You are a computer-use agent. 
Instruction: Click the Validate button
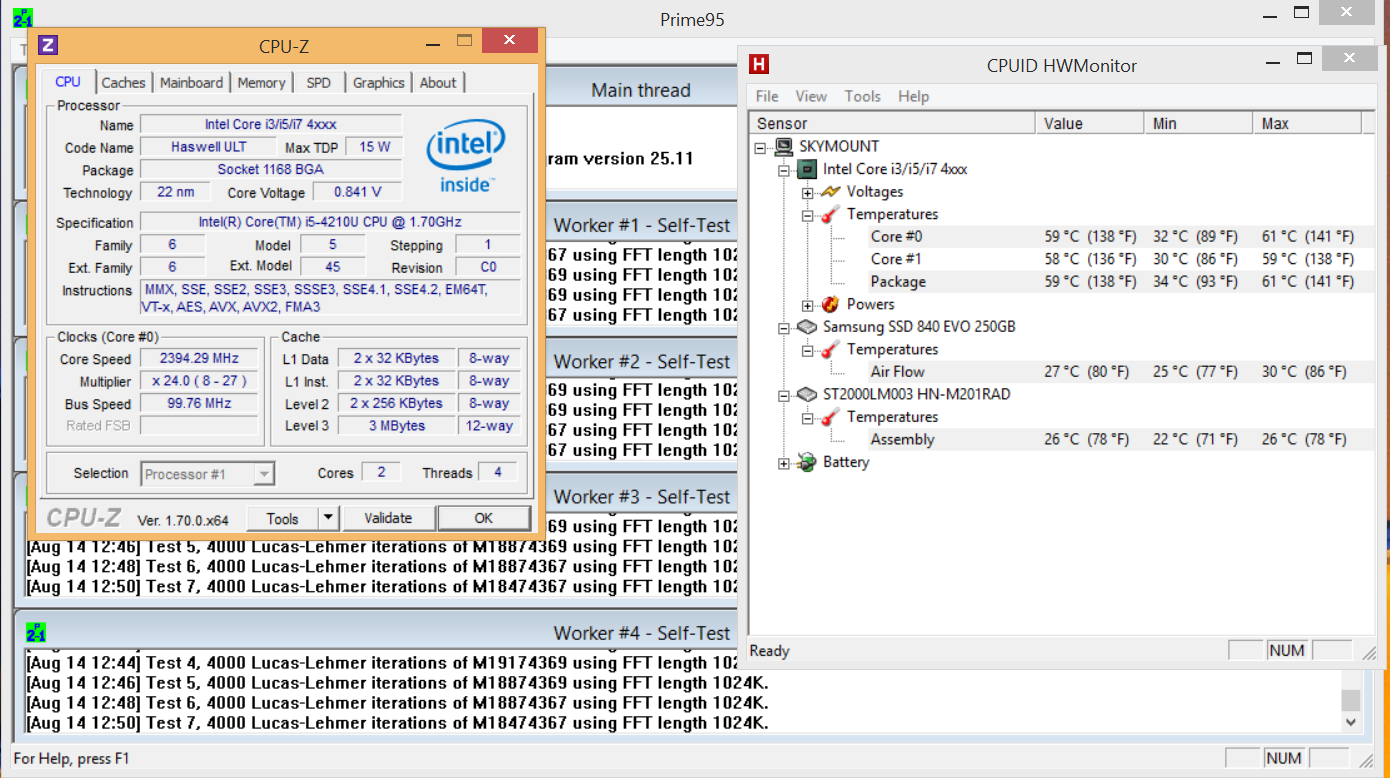click(388, 518)
